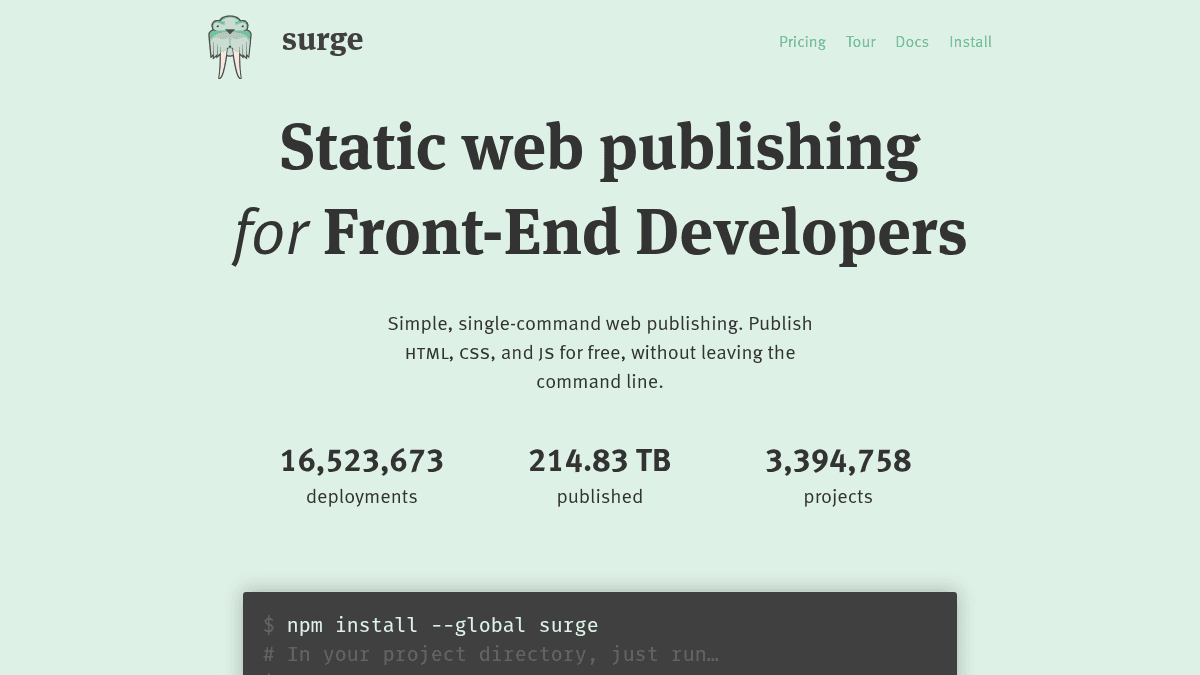Click the surge brand name
Screen dimensions: 1200x675
point(322,41)
